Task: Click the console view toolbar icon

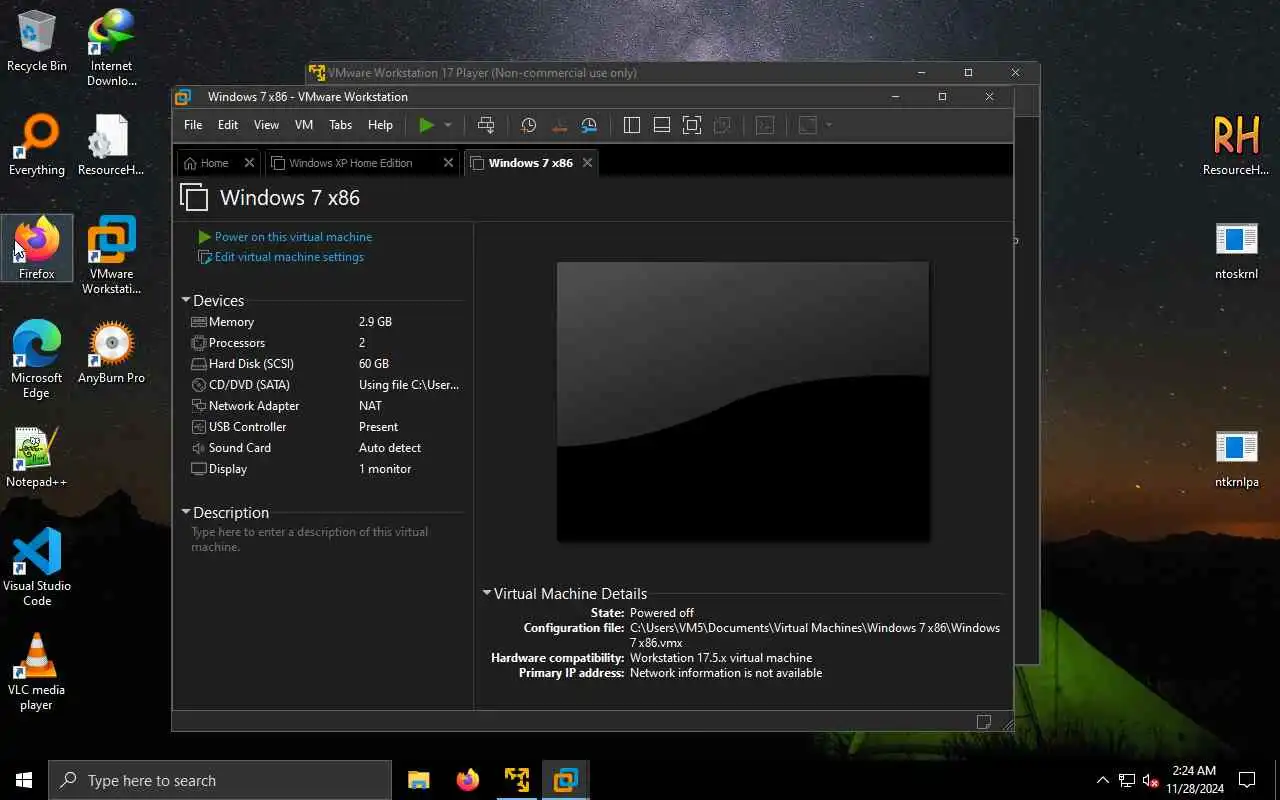Action: click(x=765, y=125)
